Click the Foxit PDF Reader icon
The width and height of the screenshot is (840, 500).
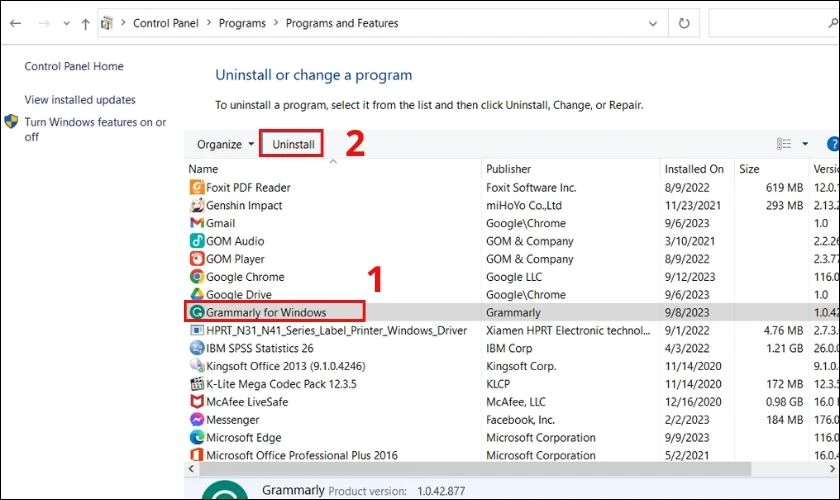coord(197,187)
